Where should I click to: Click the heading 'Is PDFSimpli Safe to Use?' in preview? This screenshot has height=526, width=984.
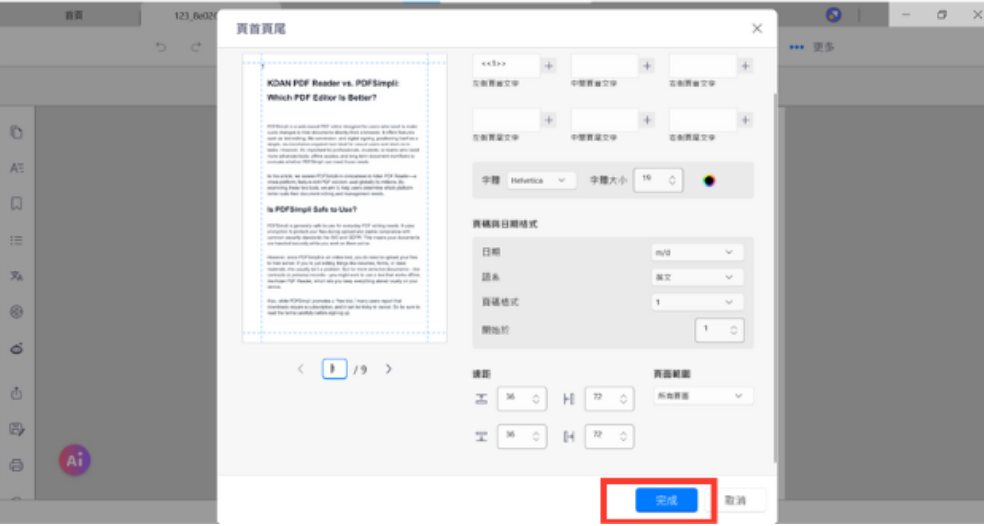312,210
